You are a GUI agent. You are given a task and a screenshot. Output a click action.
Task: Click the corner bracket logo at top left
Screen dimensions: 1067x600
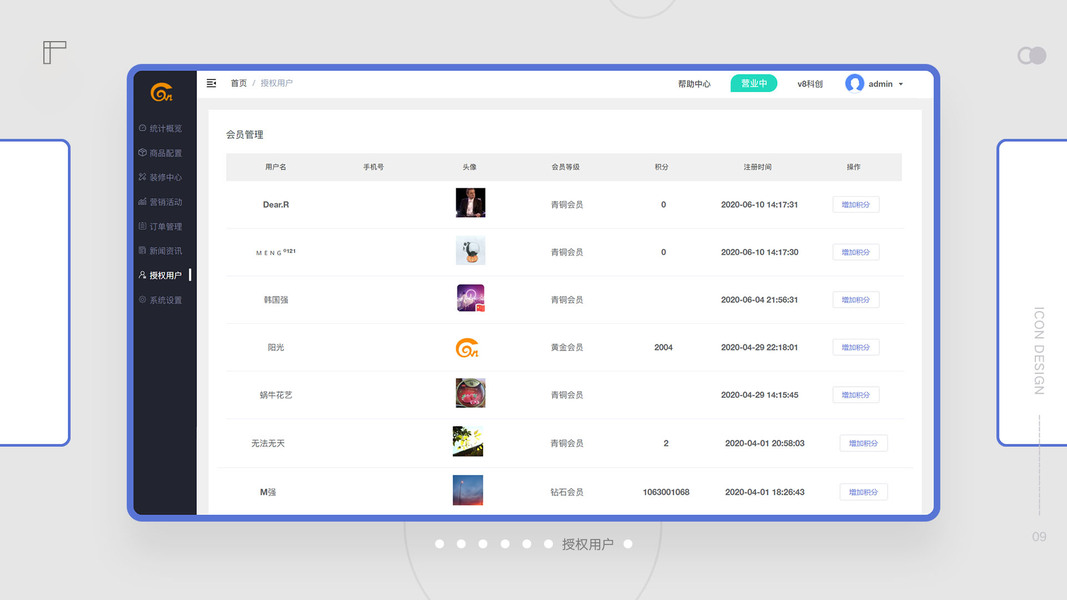click(54, 52)
